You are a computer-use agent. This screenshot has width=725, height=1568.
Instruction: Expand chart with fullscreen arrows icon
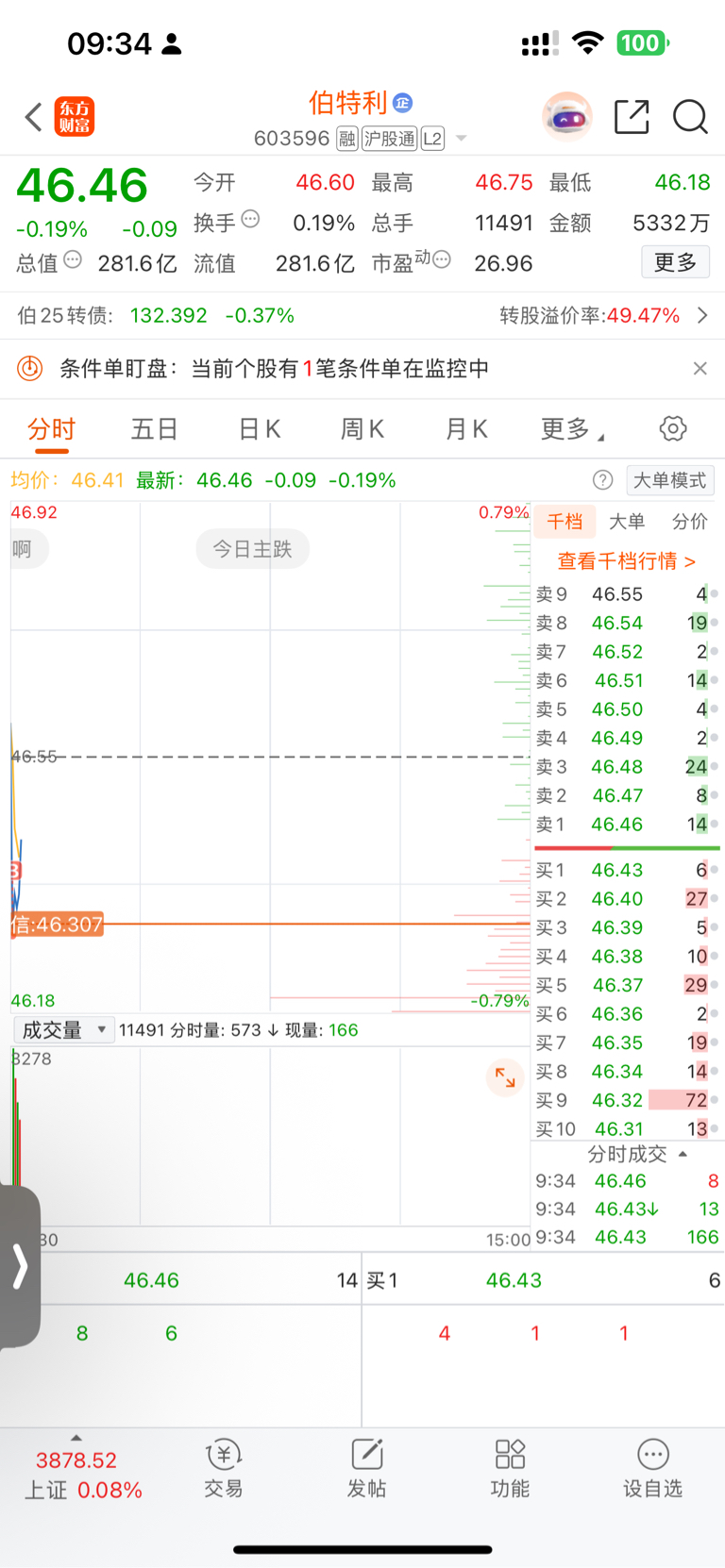click(x=505, y=1077)
